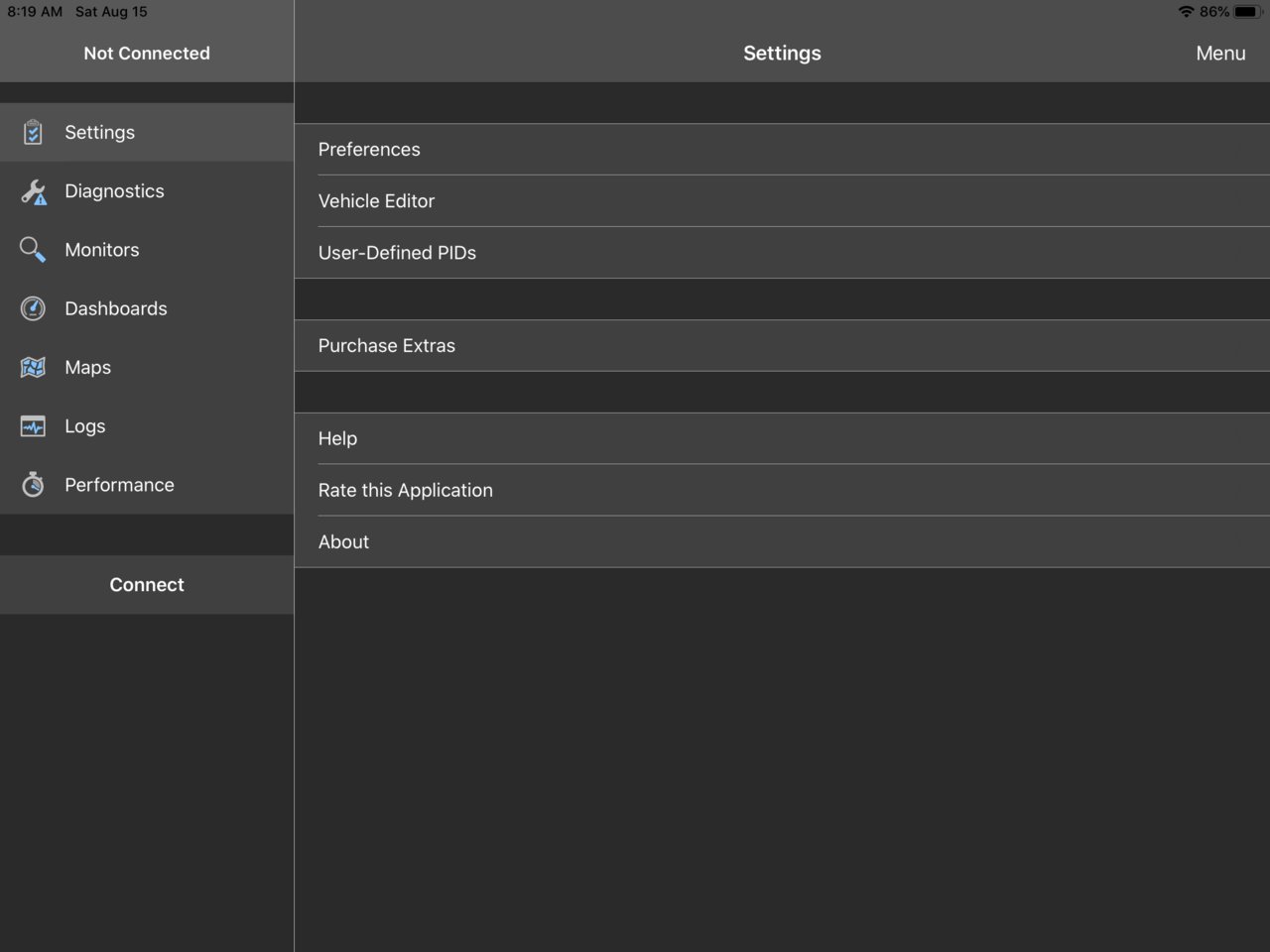1270x952 pixels.
Task: Select the Settings label in the sidebar
Action: 99,132
